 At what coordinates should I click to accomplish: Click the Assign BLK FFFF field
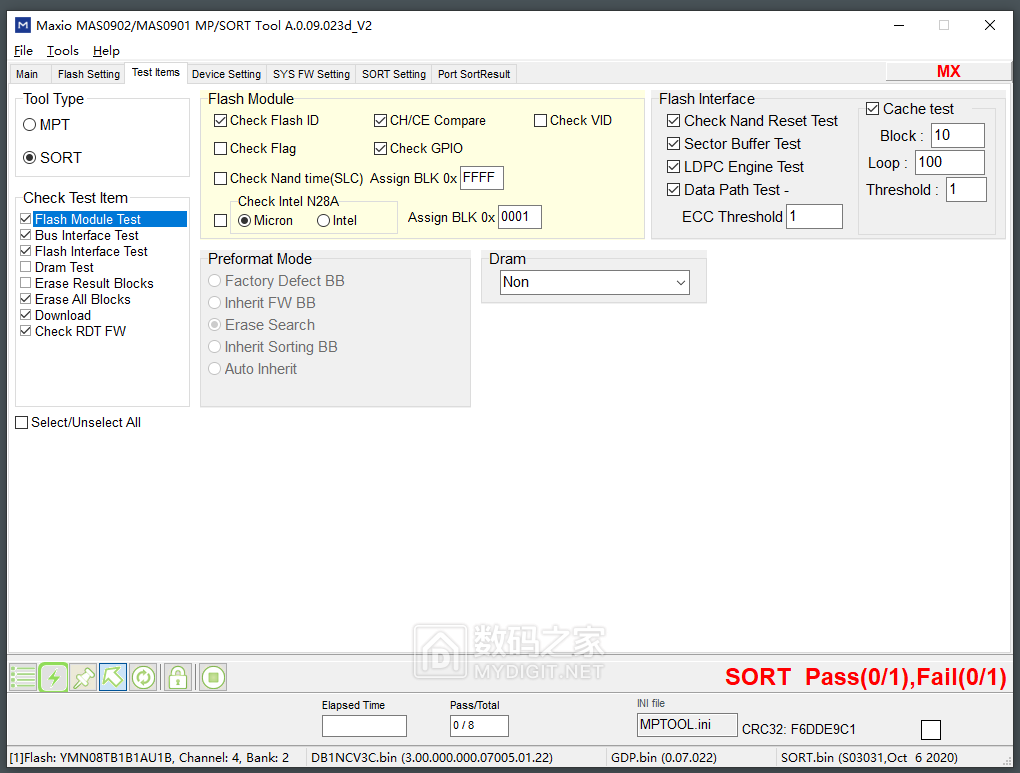(x=481, y=178)
